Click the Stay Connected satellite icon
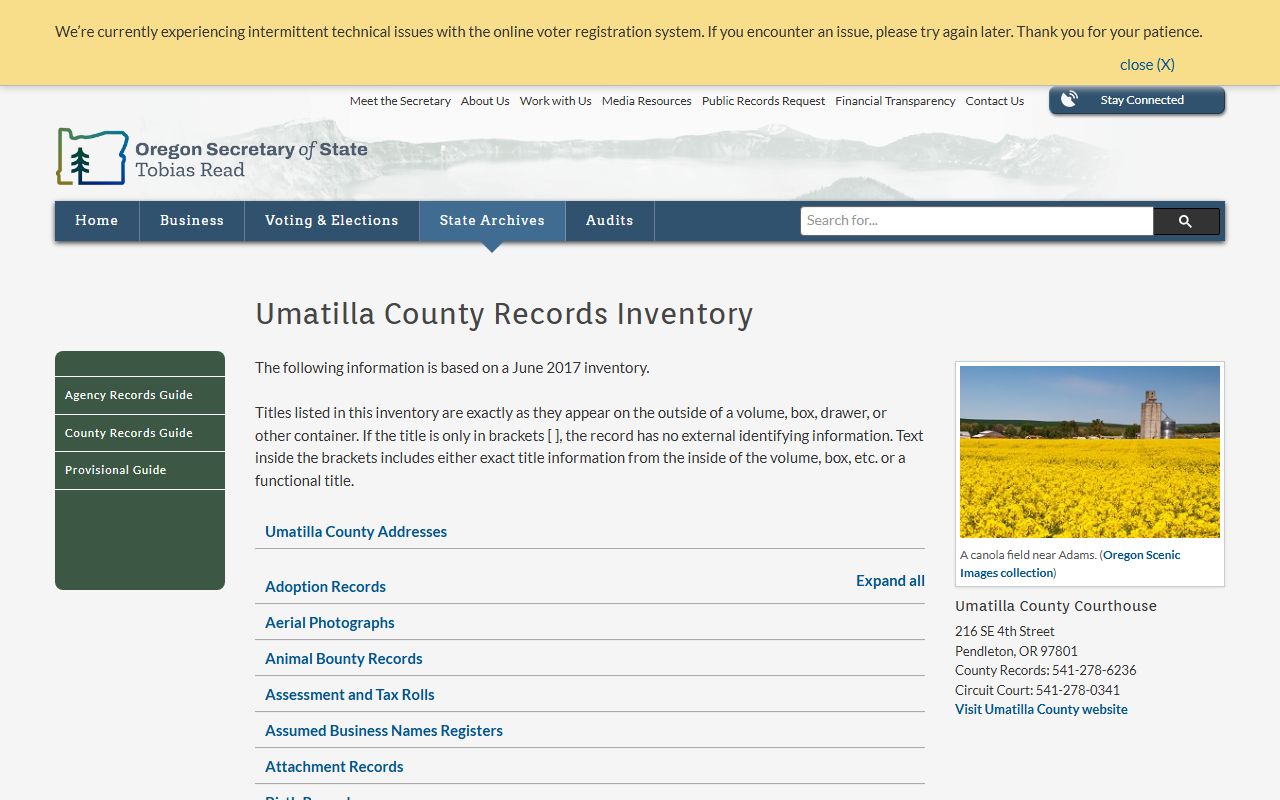The image size is (1280, 800). (1069, 99)
